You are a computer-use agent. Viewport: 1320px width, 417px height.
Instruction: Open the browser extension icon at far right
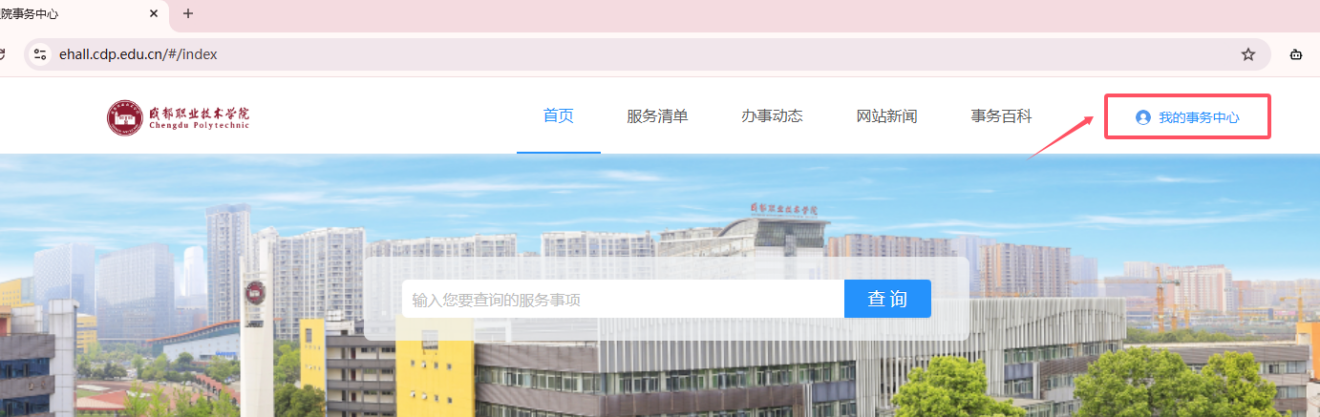(1297, 55)
